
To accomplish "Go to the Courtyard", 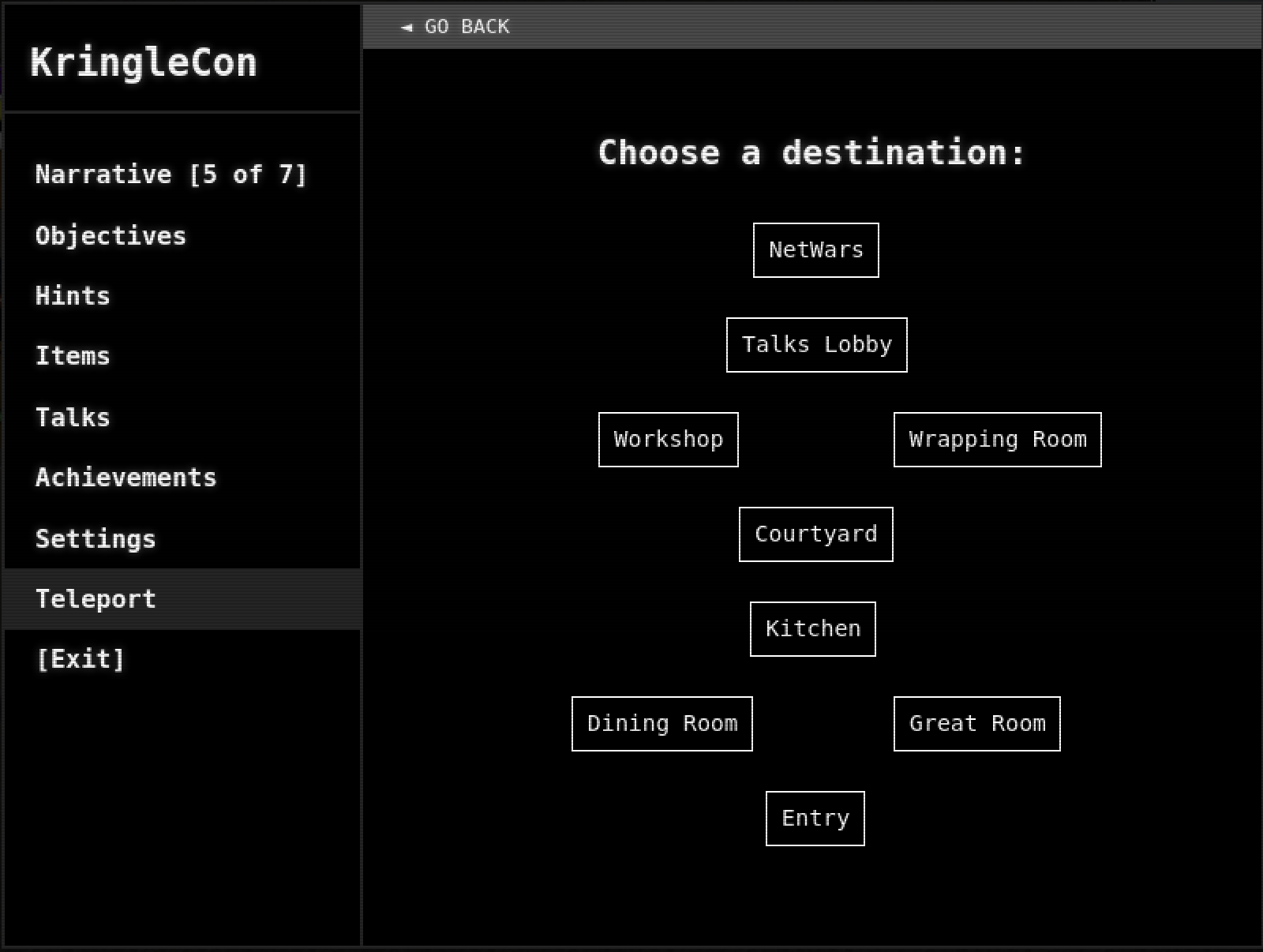I will pos(815,534).
